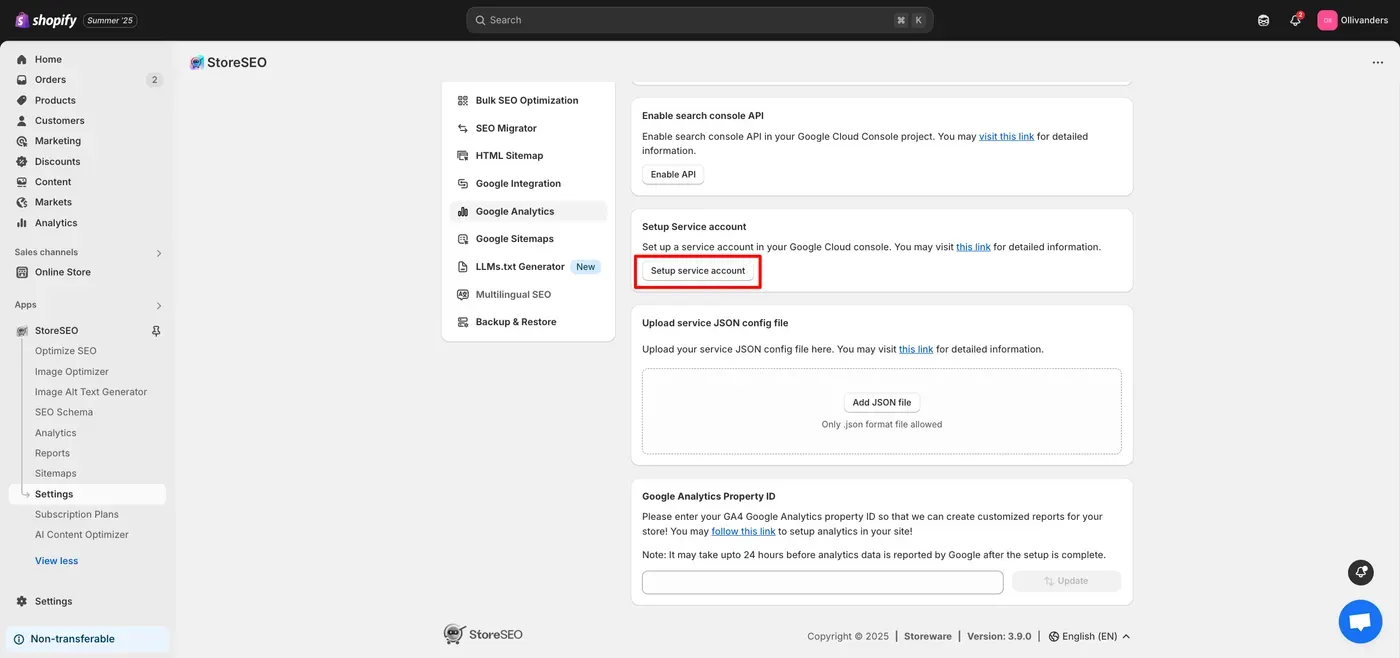Click the Orders icon in sidebar
Image resolution: width=1400 pixels, height=658 pixels.
[22, 80]
